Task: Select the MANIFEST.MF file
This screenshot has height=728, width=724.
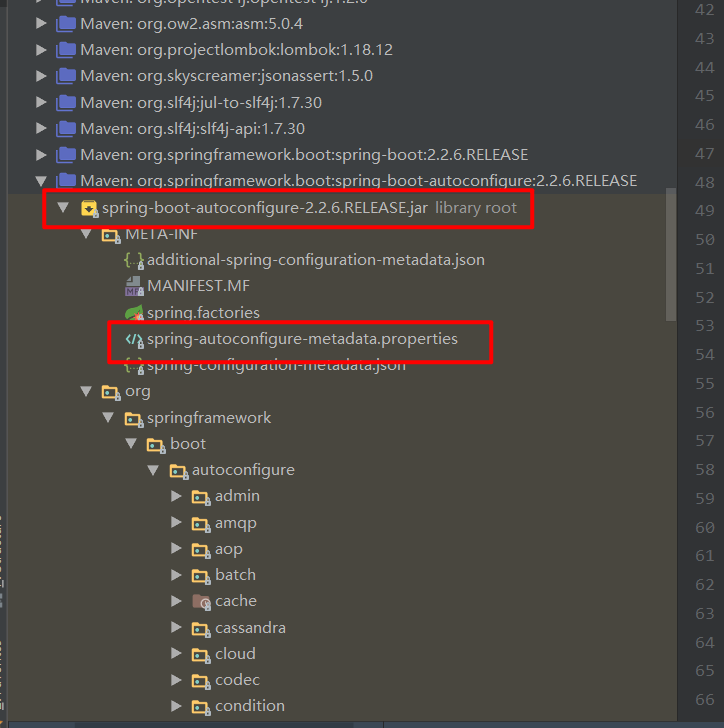Action: (x=198, y=286)
